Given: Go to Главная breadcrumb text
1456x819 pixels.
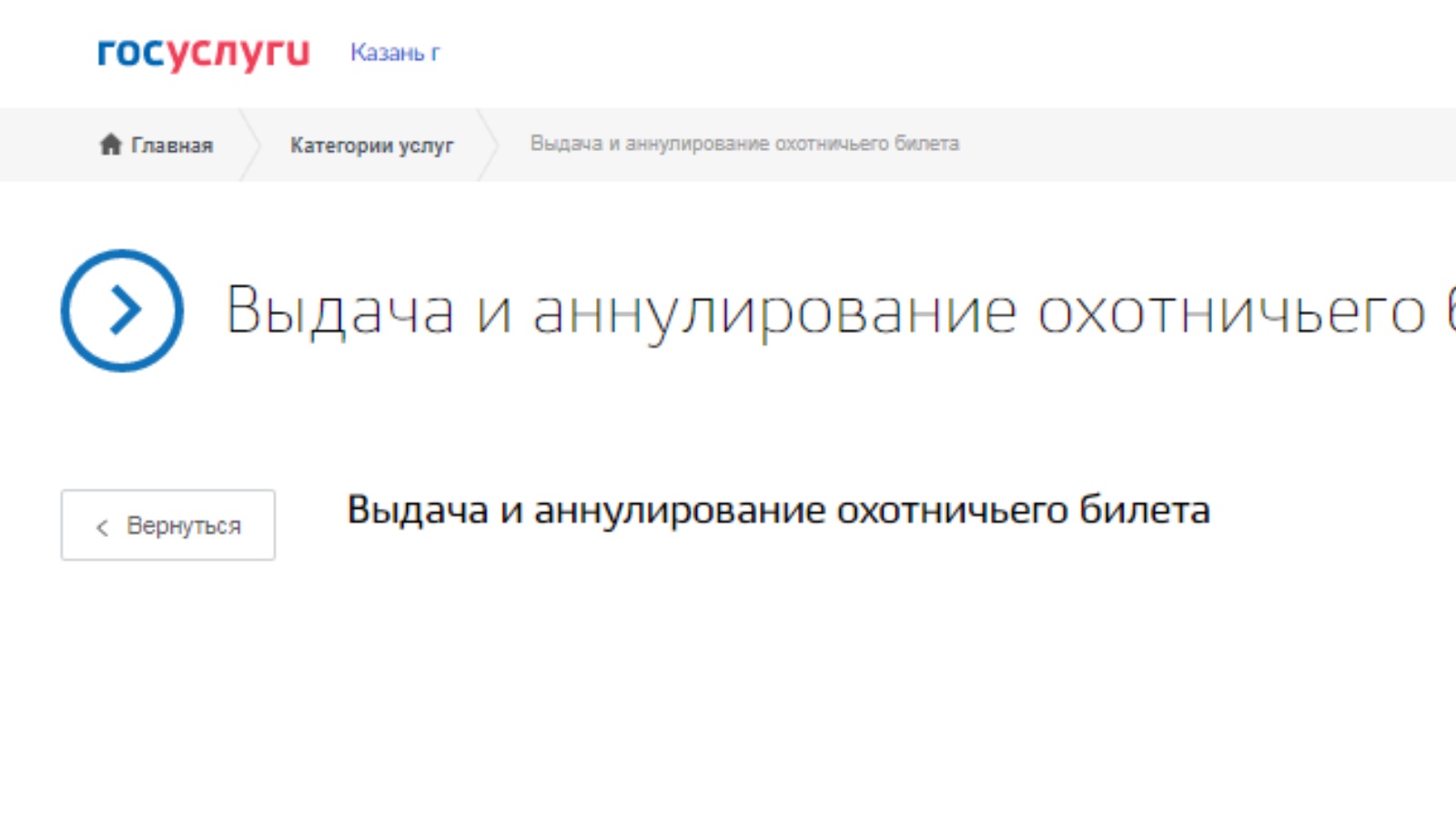Looking at the screenshot, I should point(172,146).
